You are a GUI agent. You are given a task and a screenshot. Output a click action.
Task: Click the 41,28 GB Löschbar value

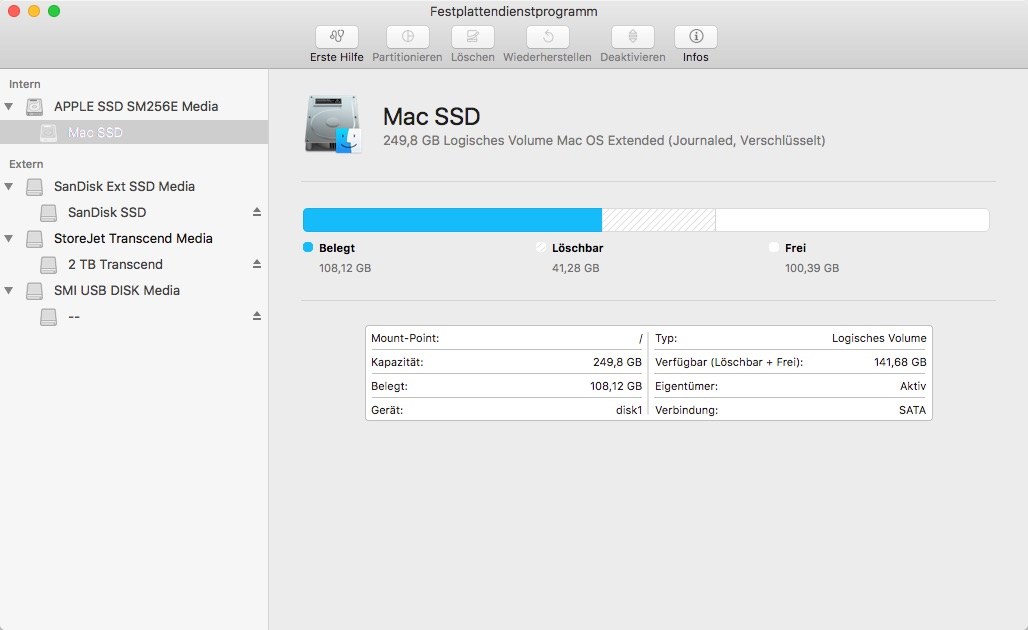[576, 268]
